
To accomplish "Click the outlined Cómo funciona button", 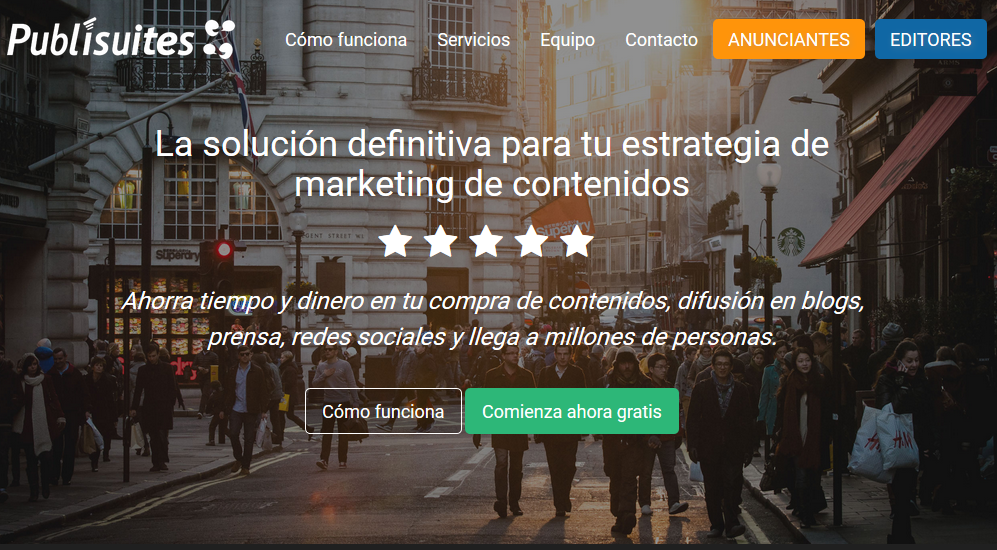I will coord(383,411).
